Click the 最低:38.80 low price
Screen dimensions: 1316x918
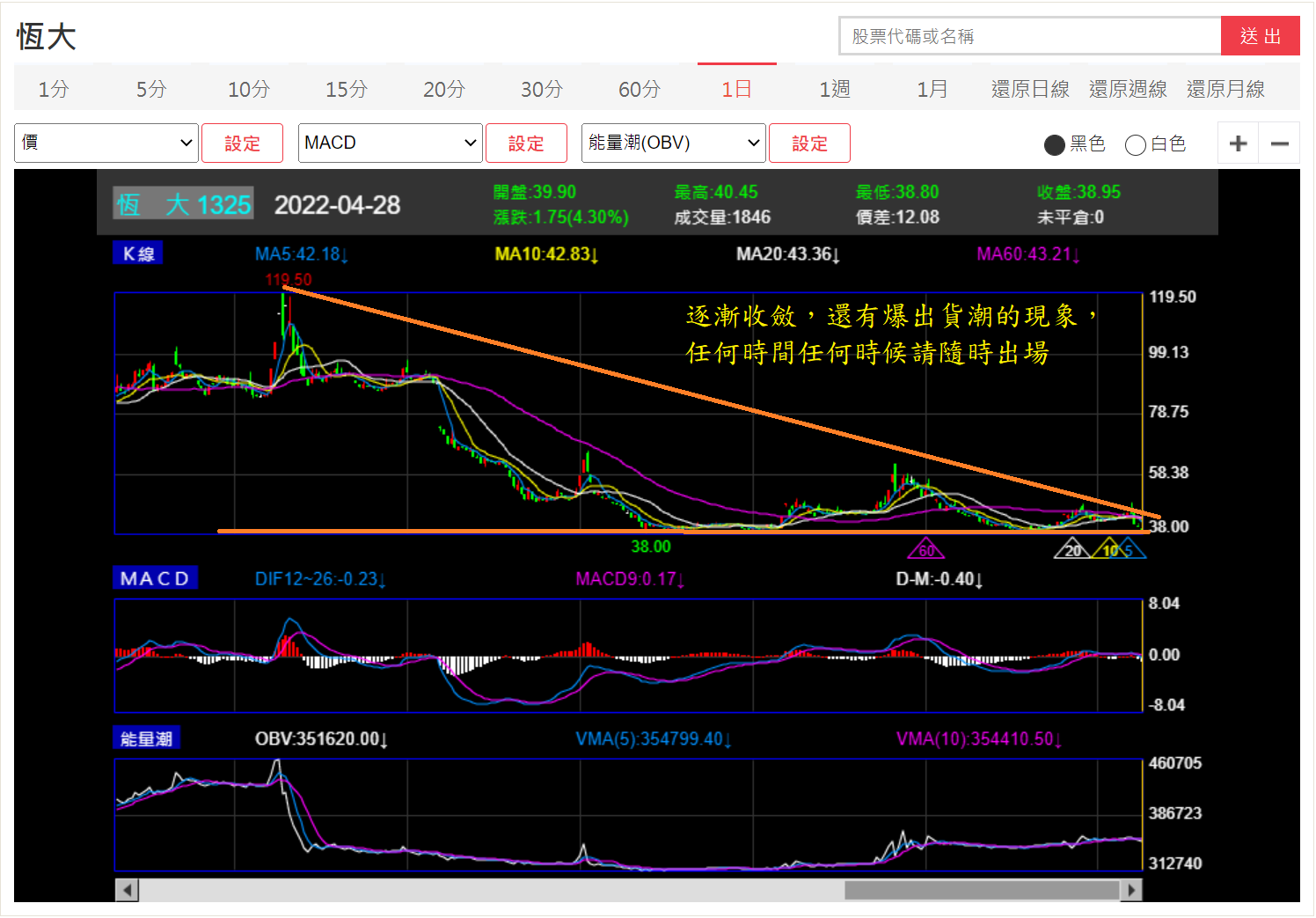click(897, 192)
